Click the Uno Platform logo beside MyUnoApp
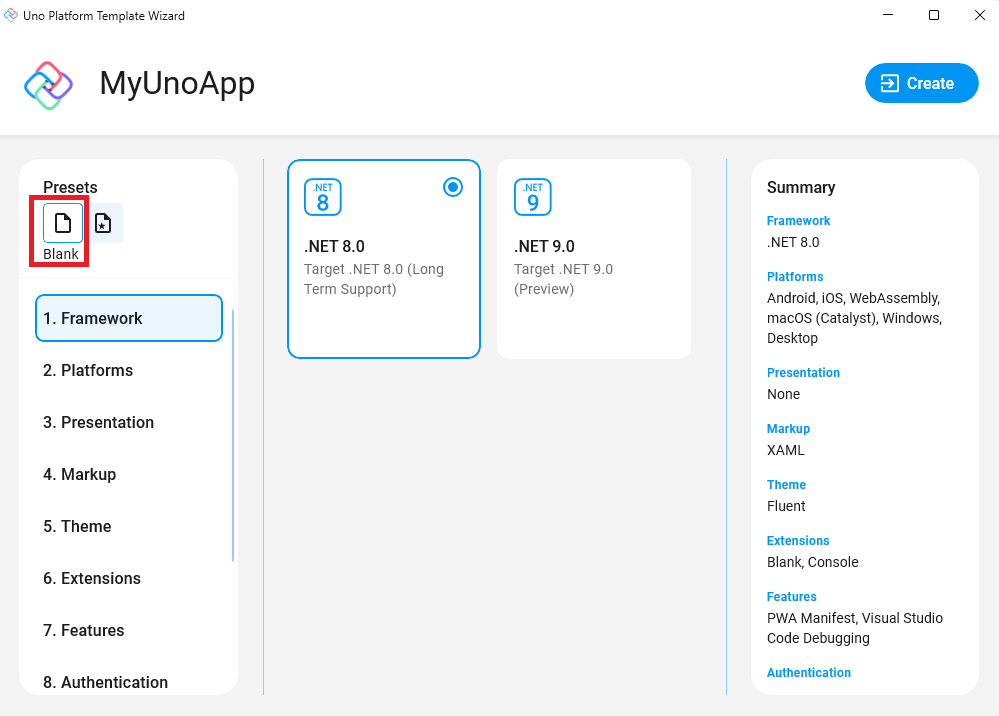Image resolution: width=999 pixels, height=716 pixels. 48,84
